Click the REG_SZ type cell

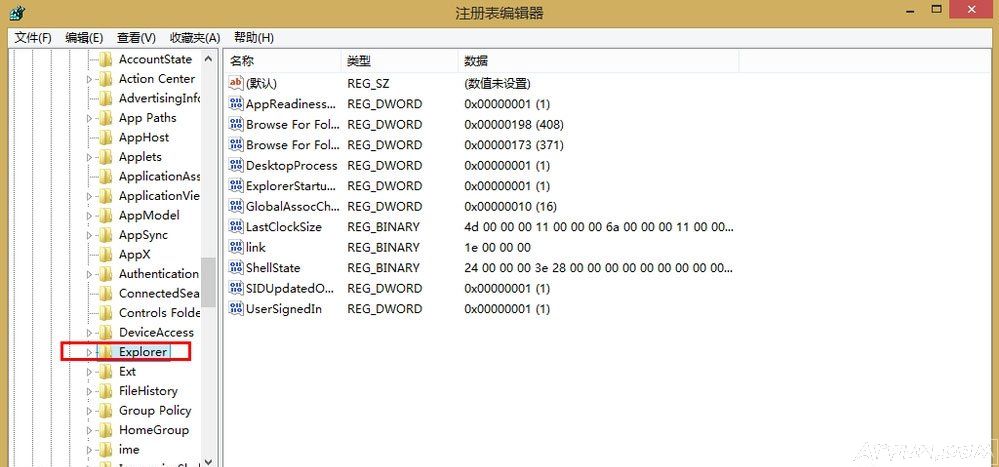pos(368,83)
